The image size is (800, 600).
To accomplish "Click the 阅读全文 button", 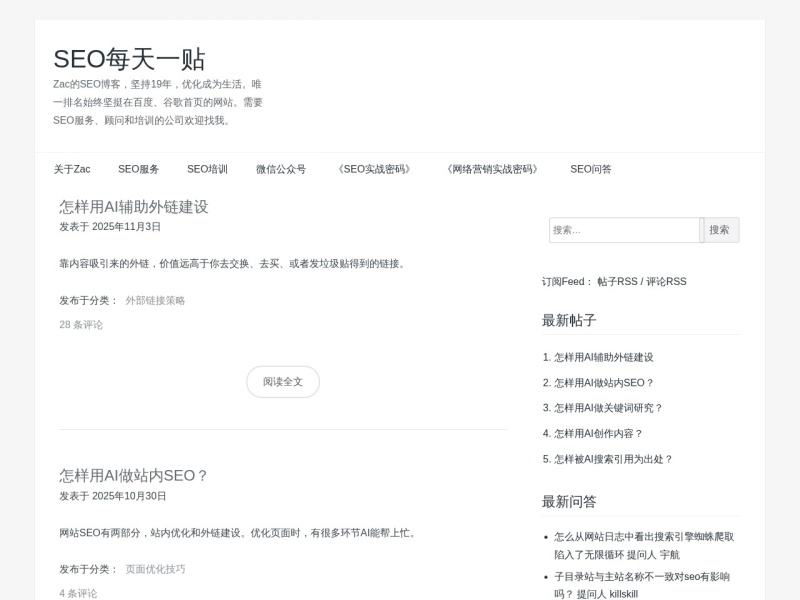I will (283, 382).
